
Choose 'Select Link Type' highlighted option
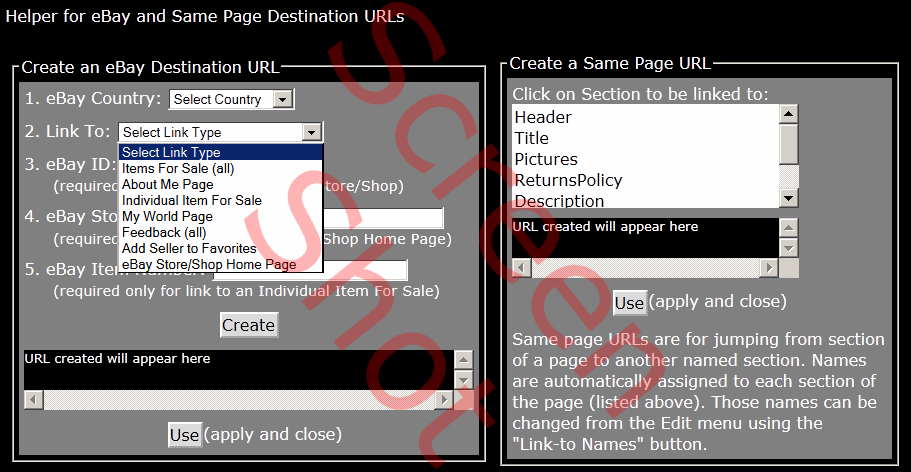click(220, 152)
